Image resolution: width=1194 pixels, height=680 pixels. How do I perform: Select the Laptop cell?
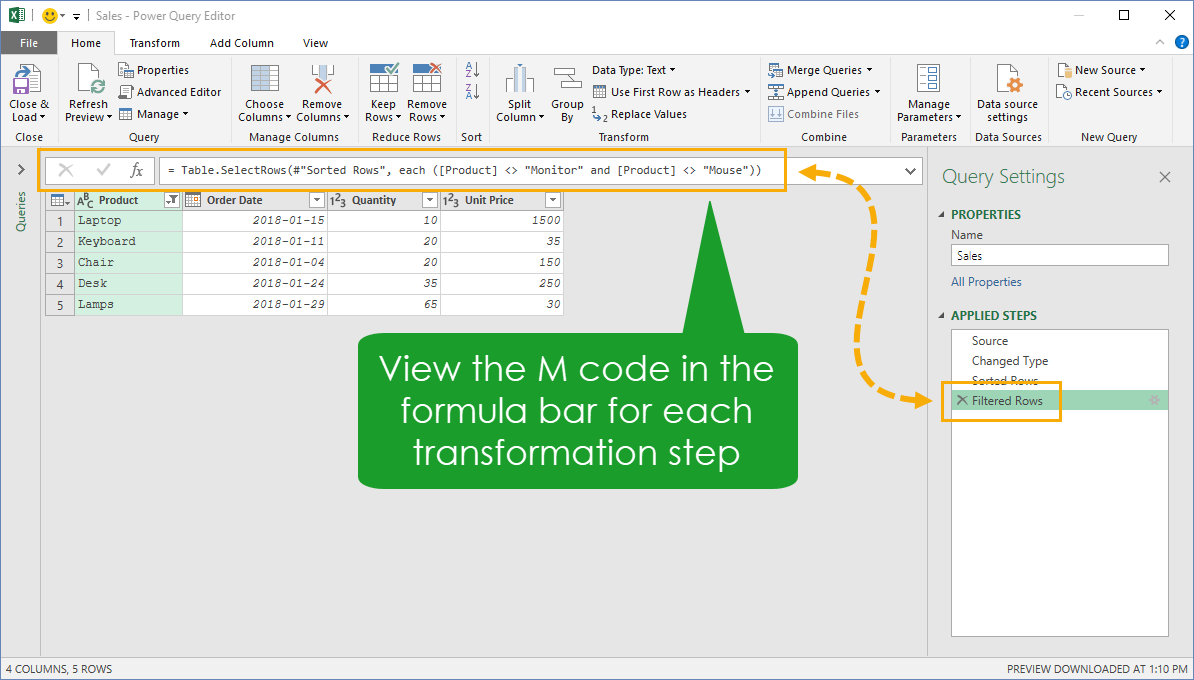tap(129, 221)
